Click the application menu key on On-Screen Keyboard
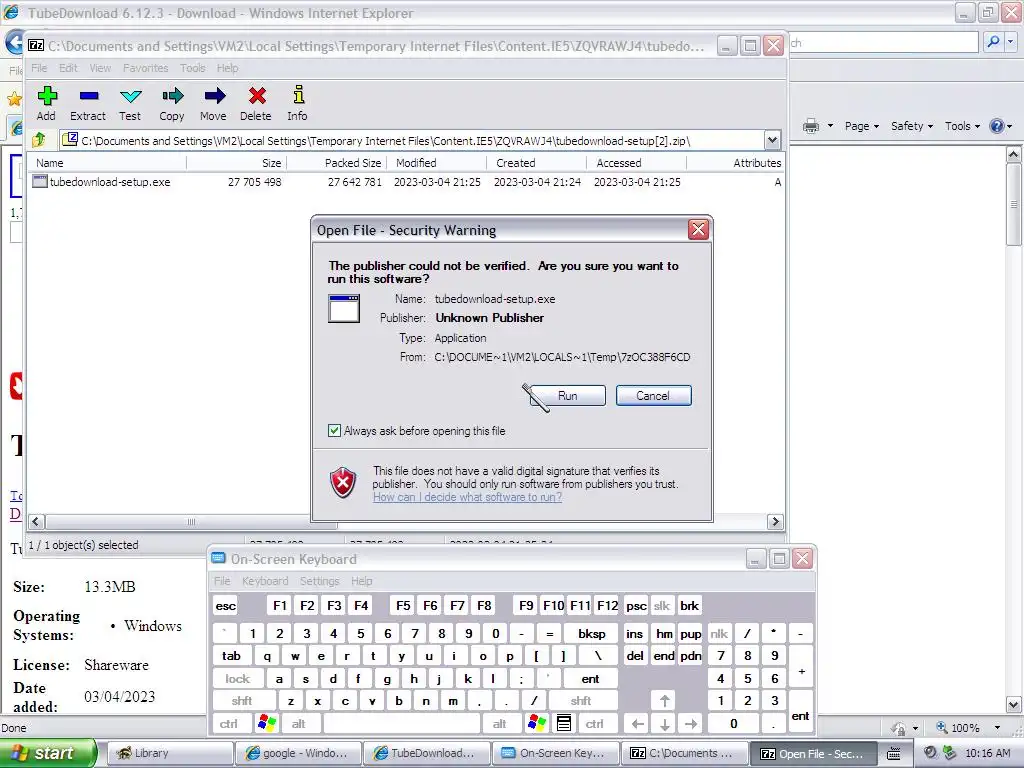This screenshot has height=768, width=1024. (x=564, y=723)
